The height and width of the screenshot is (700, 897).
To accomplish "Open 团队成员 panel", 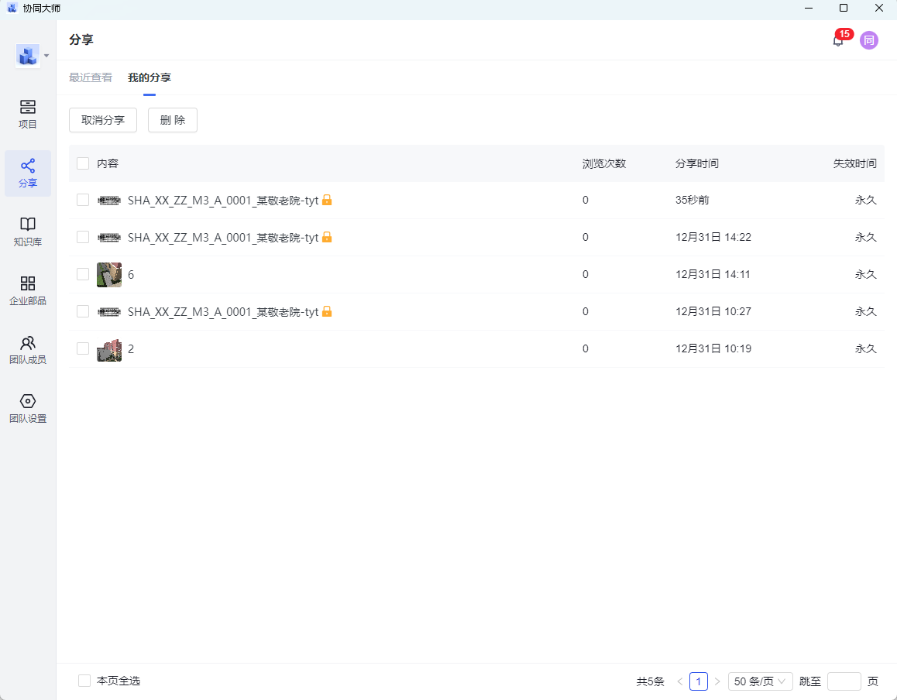I will tap(28, 350).
